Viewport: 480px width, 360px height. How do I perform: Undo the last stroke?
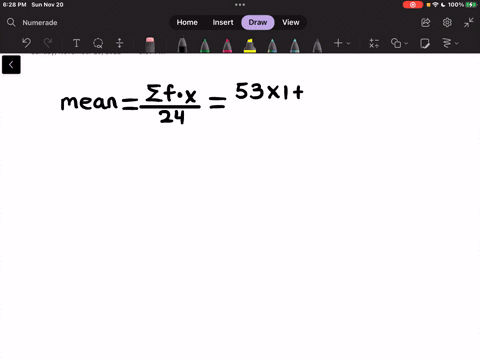tap(26, 43)
